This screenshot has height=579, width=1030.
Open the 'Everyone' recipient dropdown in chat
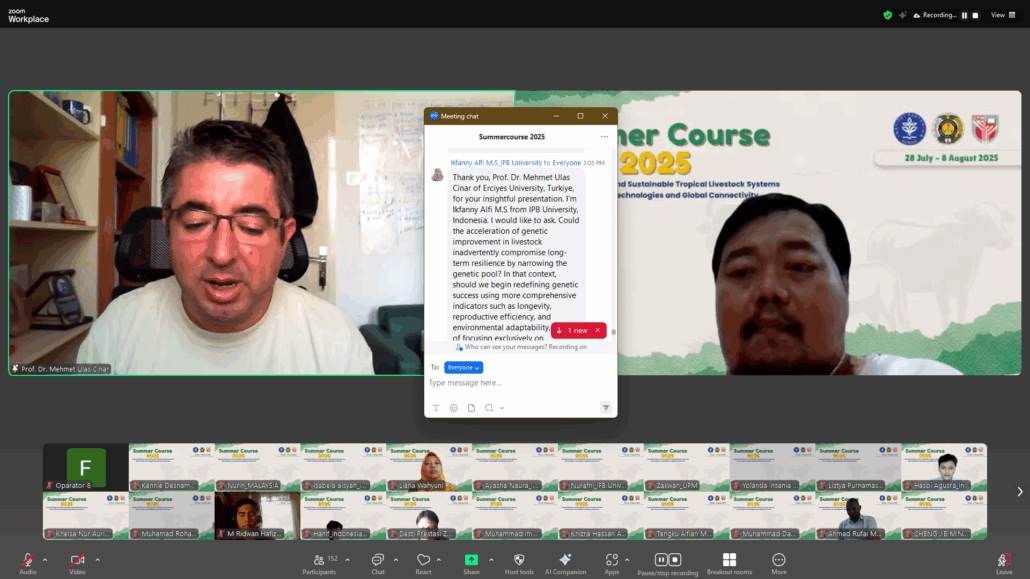[x=463, y=367]
